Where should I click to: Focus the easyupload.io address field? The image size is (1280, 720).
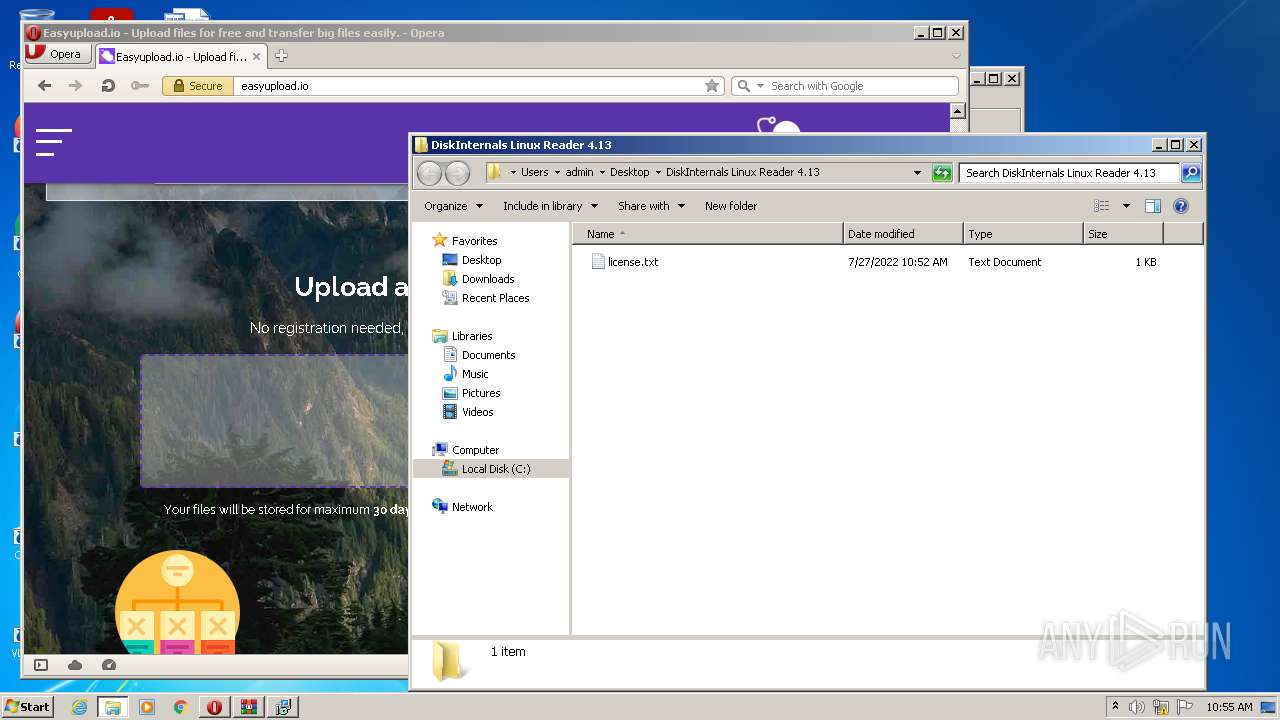tap(470, 86)
